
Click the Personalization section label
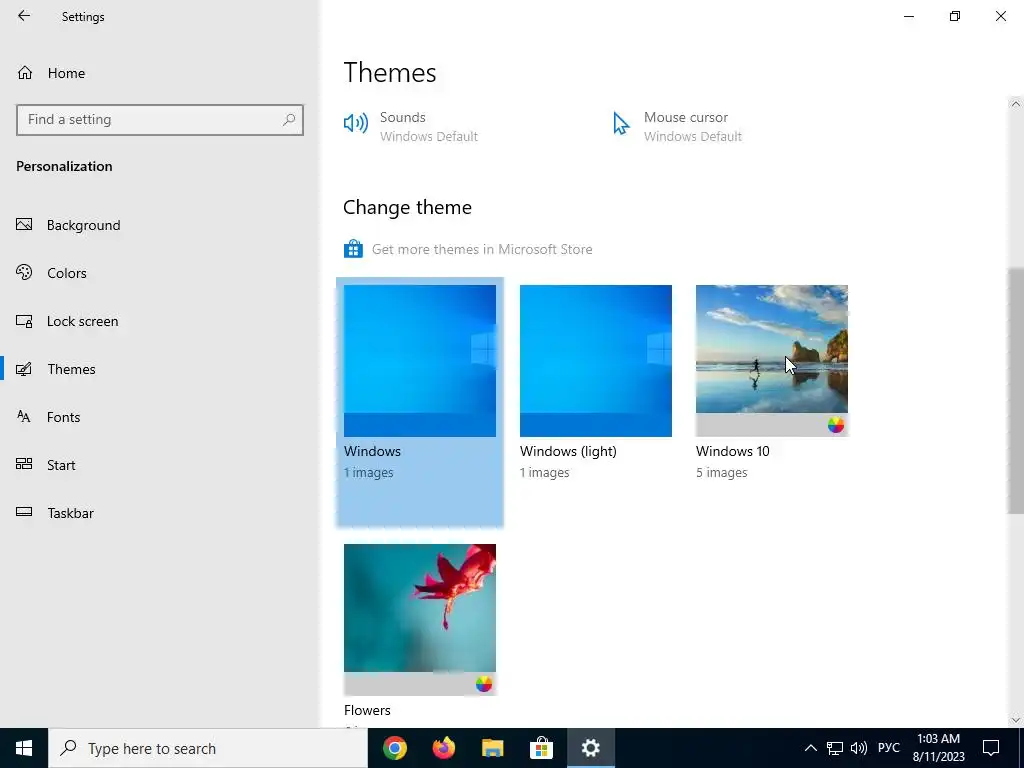tap(64, 167)
